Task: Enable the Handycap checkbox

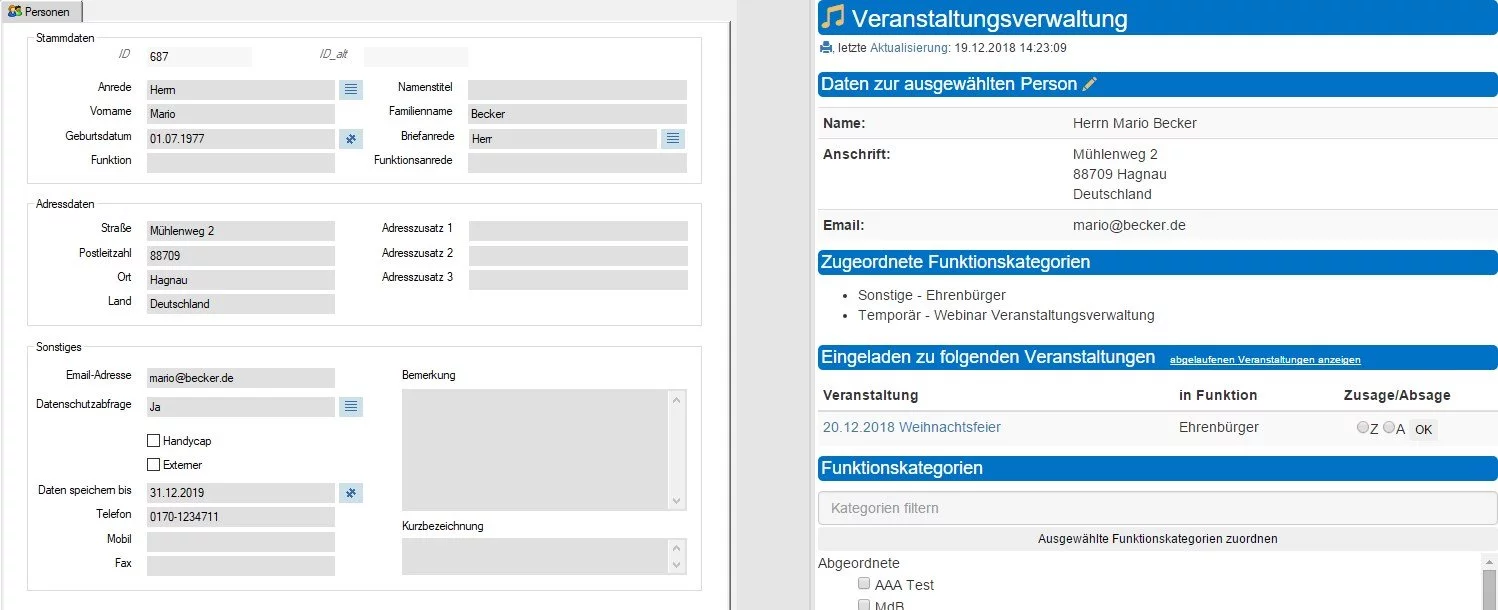Action: [x=154, y=440]
